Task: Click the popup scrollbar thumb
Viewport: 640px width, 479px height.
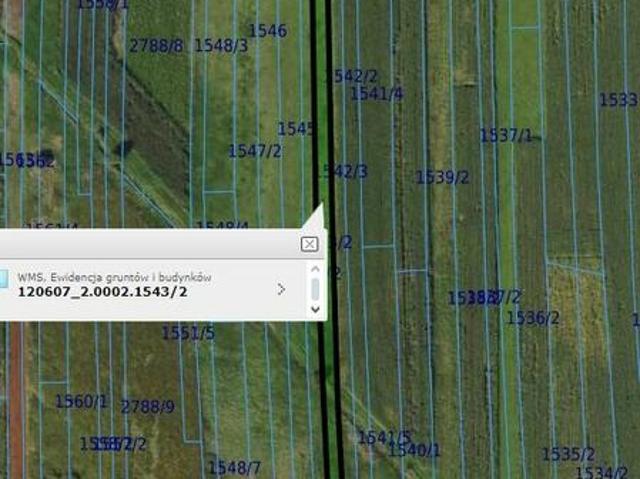Action: tap(315, 289)
